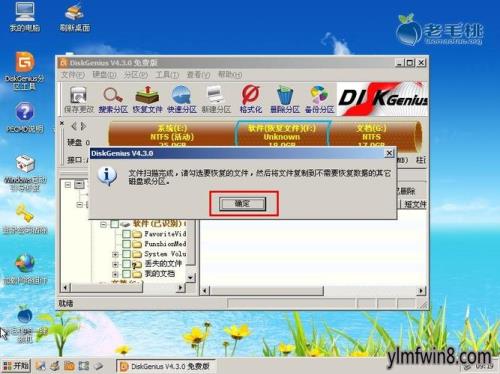Click the 确定 button in the dialog
This screenshot has height=374, width=500.
[242, 204]
